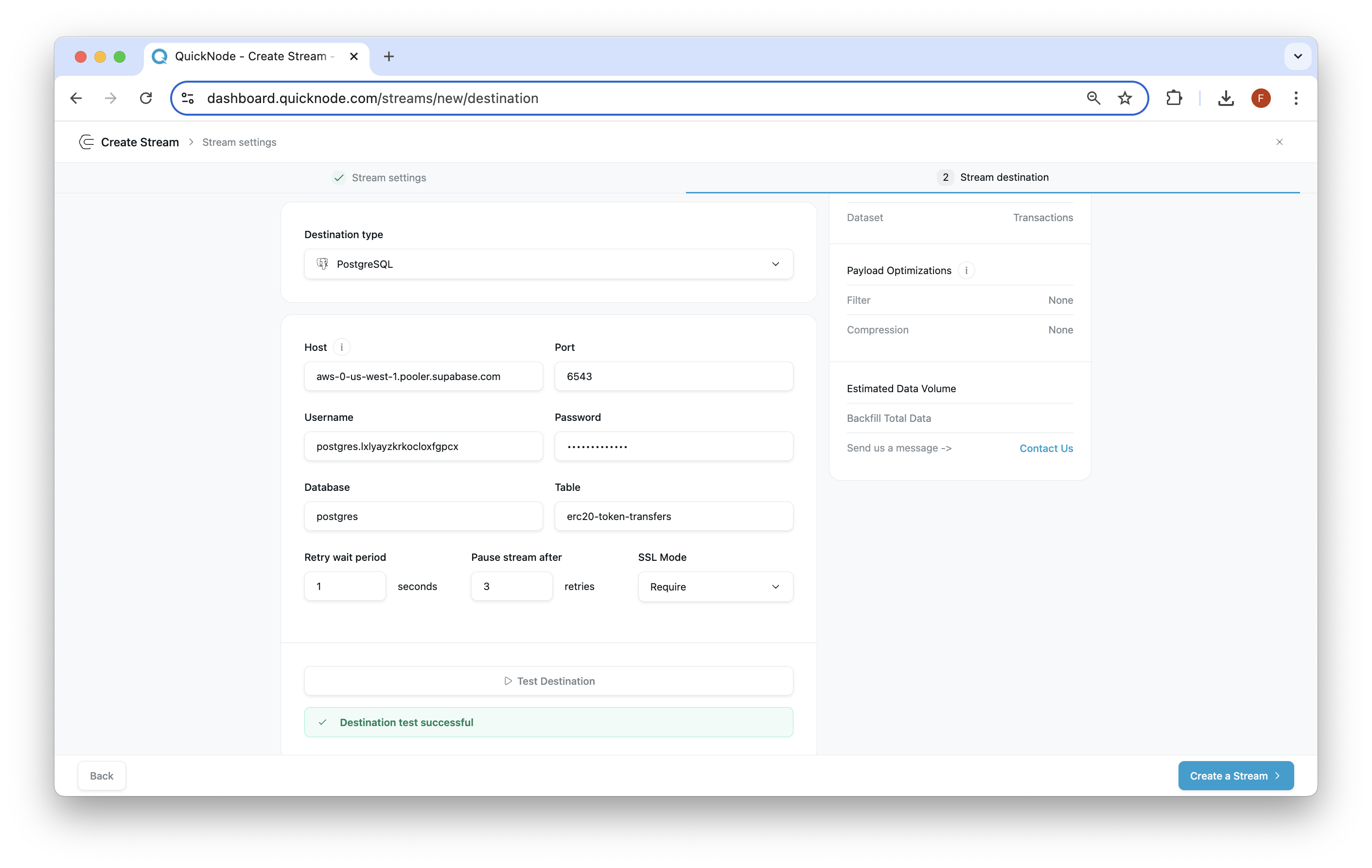Image resolution: width=1372 pixels, height=868 pixels.
Task: Click the info icon next to Host field
Action: tap(342, 347)
